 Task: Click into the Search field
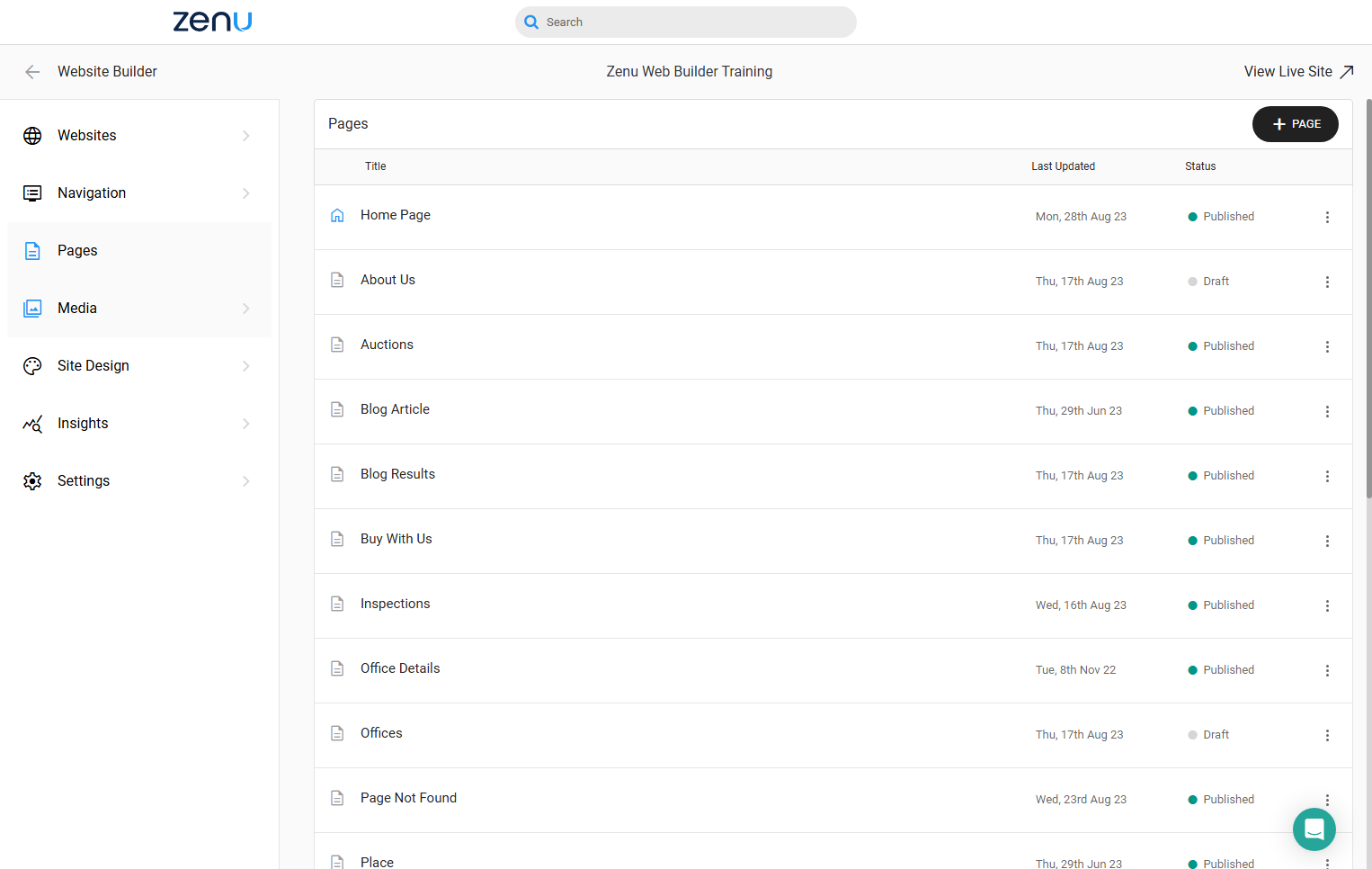pyautogui.click(x=686, y=22)
